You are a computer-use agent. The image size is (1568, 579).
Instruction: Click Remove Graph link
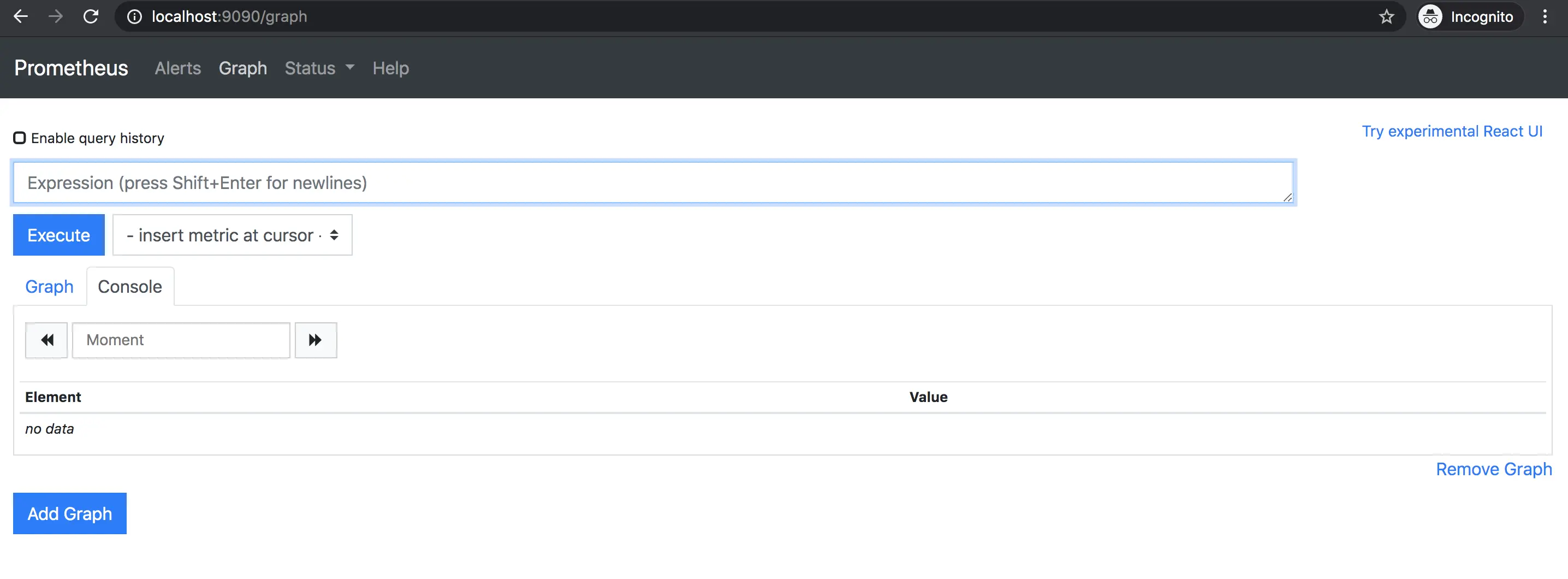point(1494,469)
